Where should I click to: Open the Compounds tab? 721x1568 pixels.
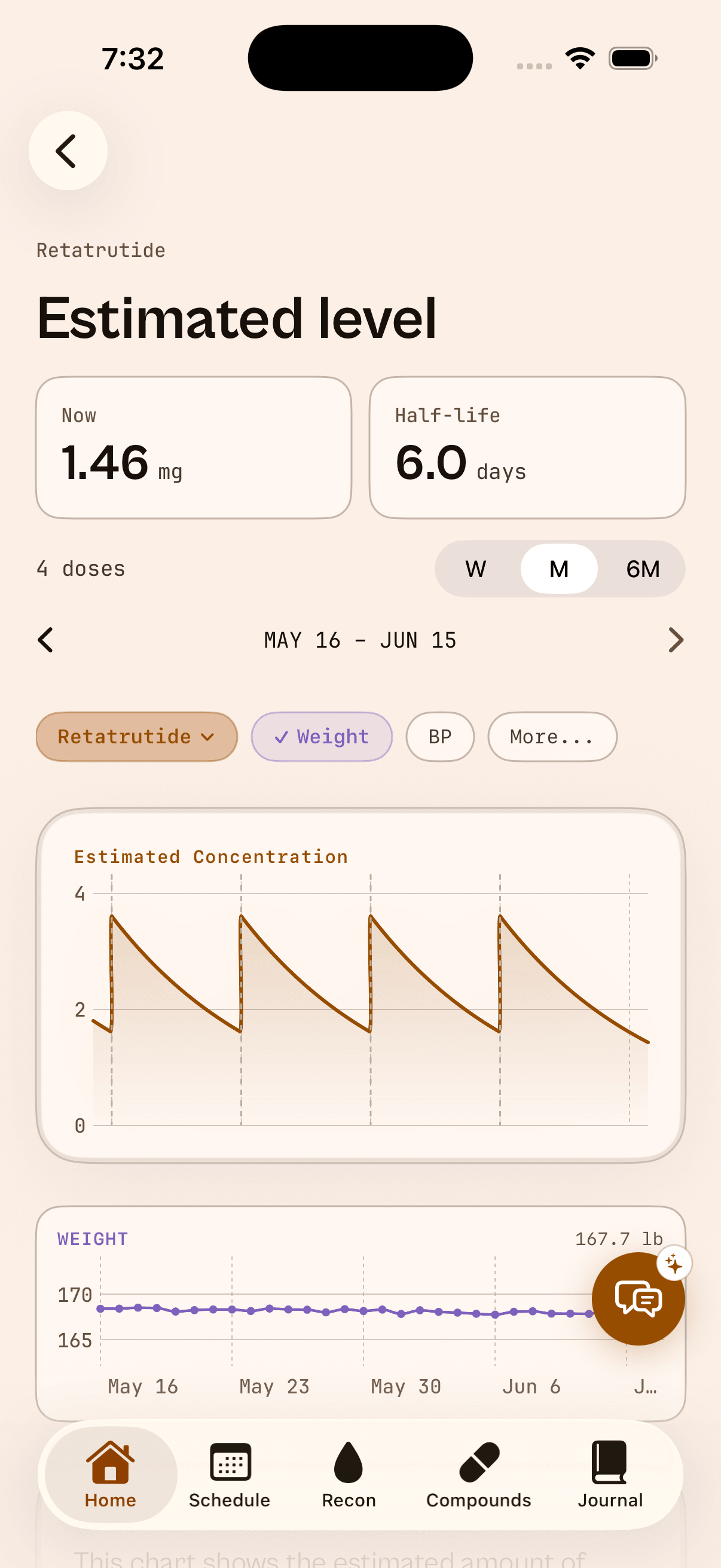point(479,1474)
